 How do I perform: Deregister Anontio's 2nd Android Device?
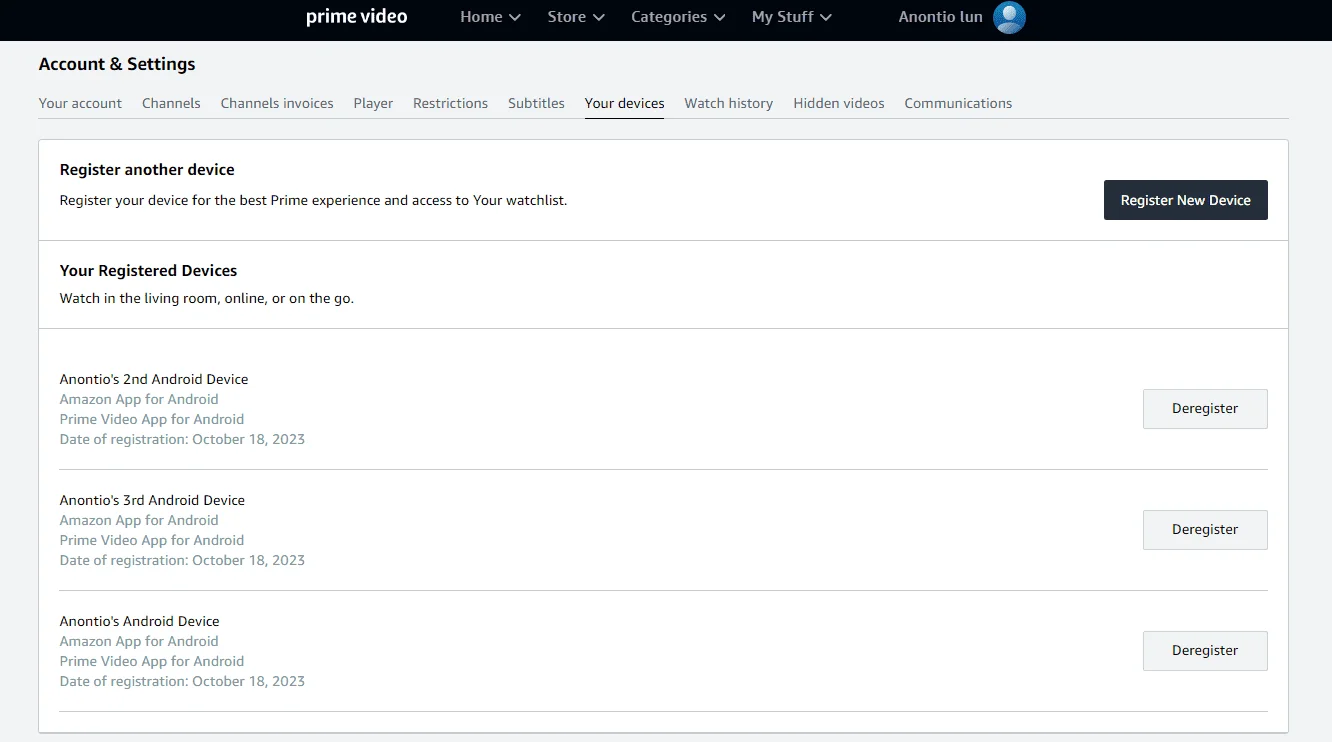pyautogui.click(x=1205, y=409)
